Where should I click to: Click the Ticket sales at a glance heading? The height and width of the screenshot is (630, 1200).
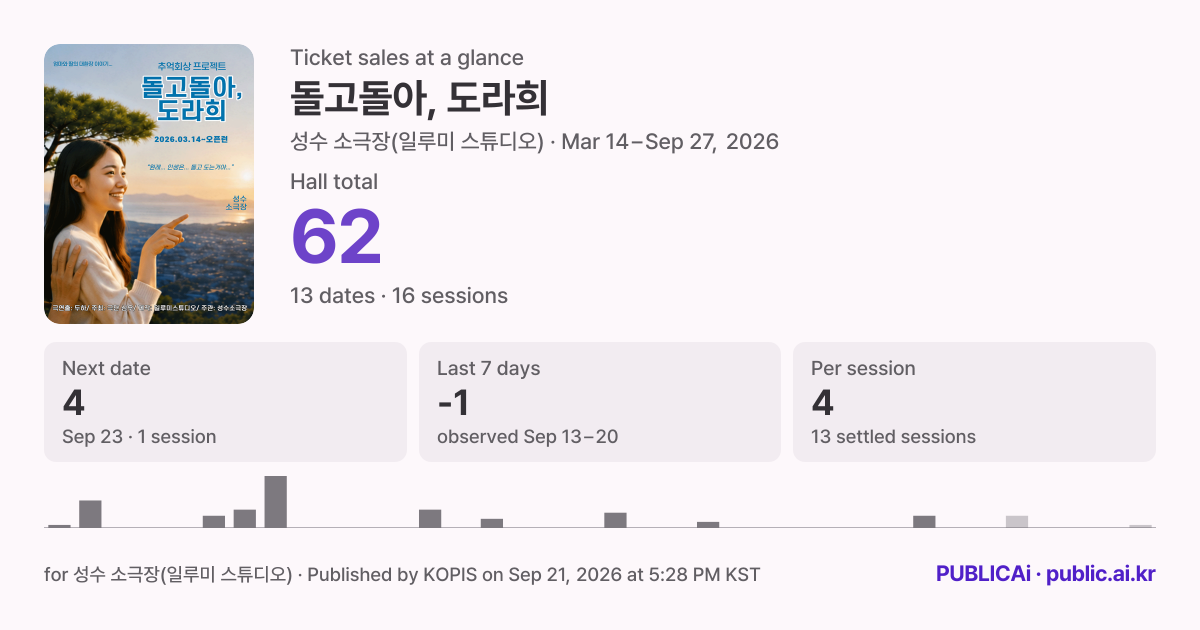(407, 58)
